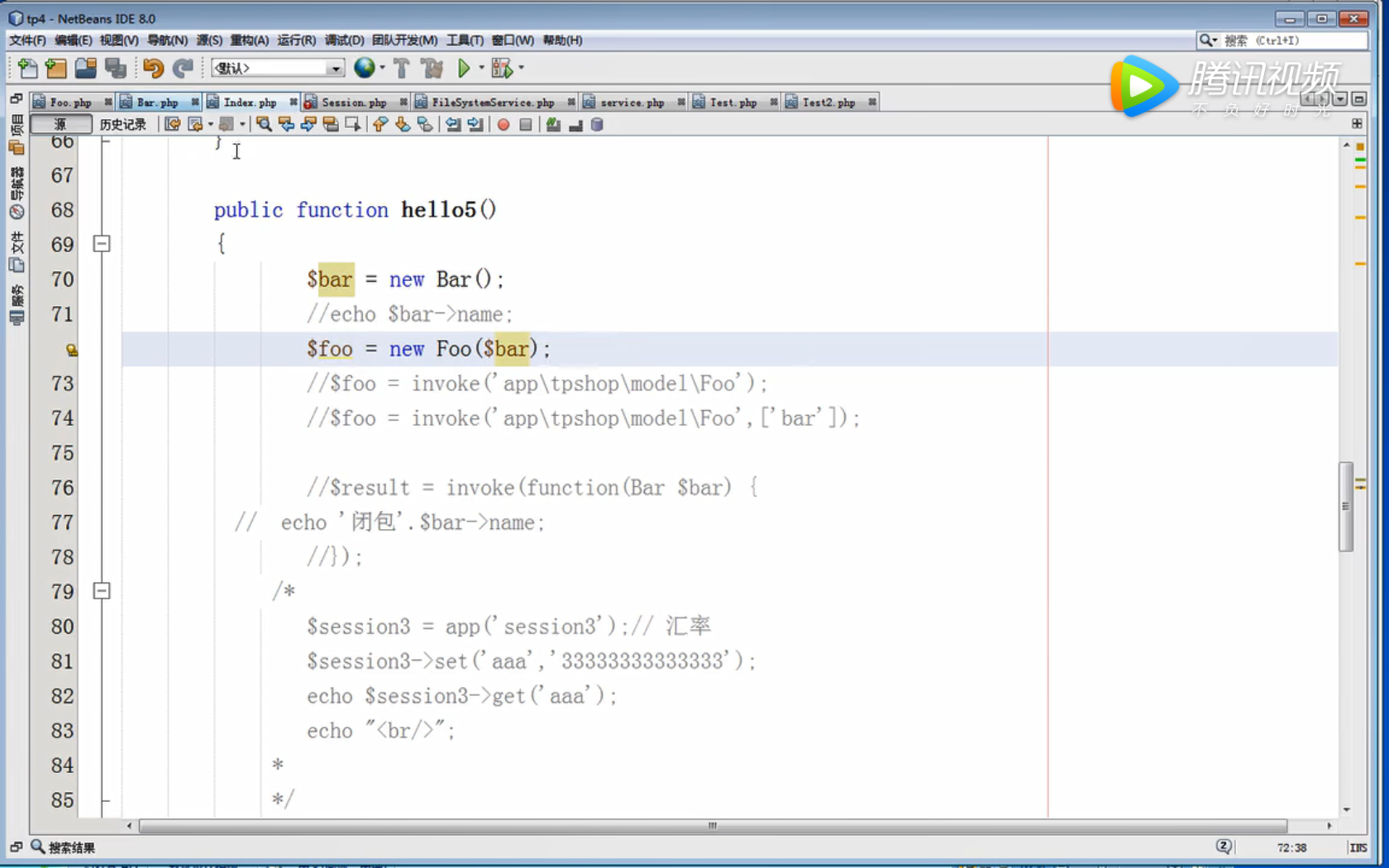Click the editor Back navigation icon
Viewport: 1389px width, 868px height.
click(195, 125)
